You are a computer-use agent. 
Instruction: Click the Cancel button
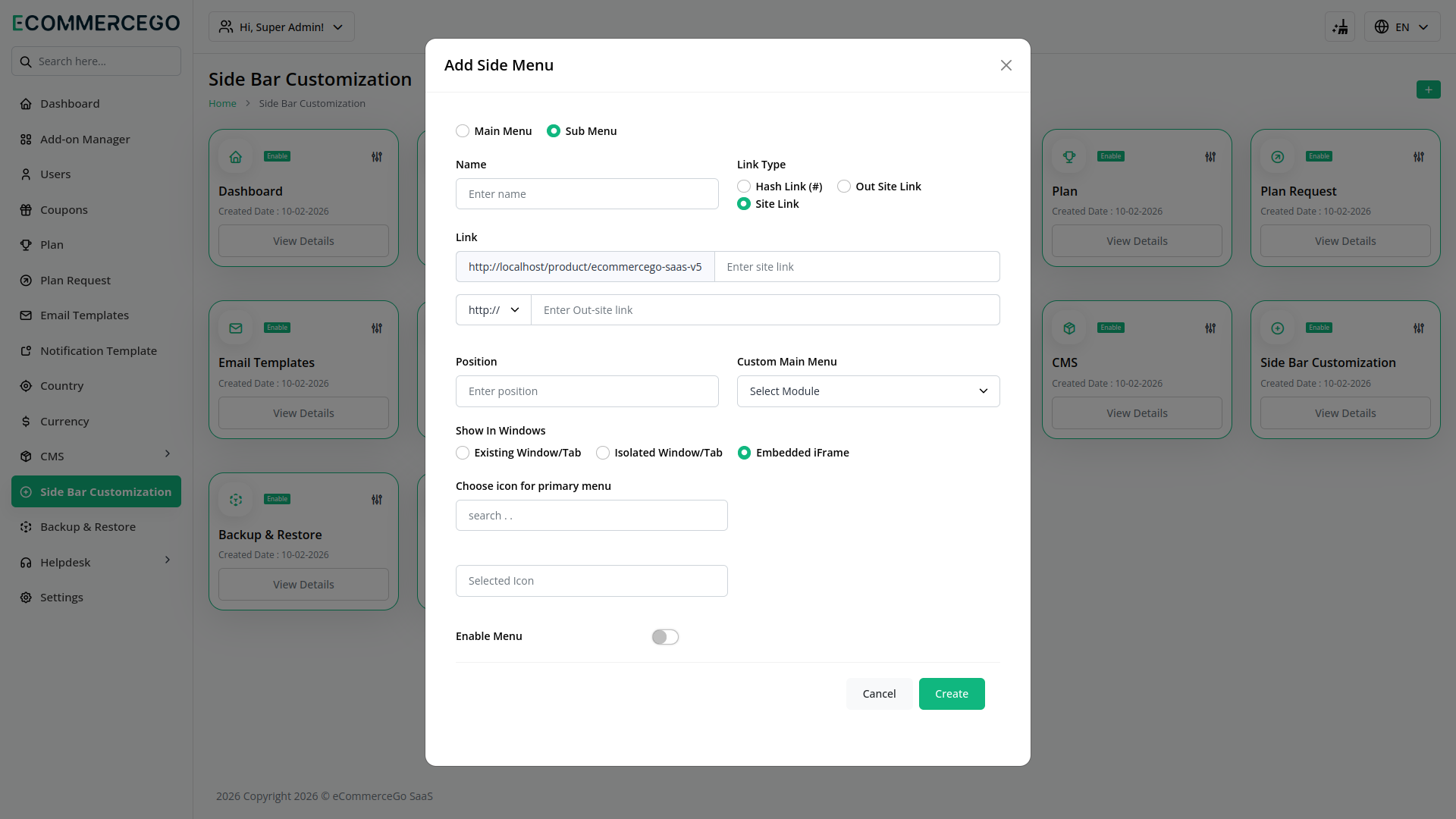coord(879,694)
